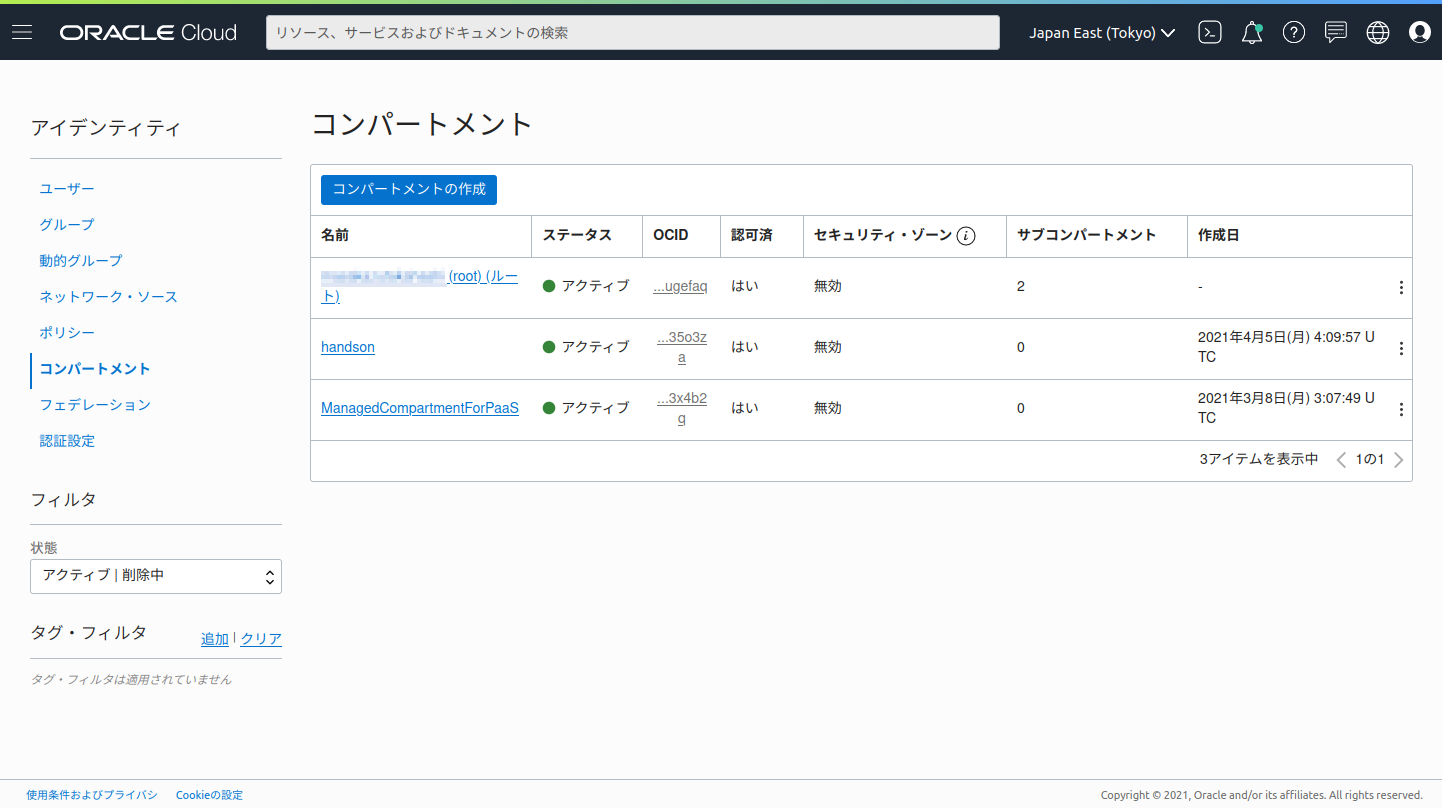Screen dimensions: 1442x808
Task: Open the hamburger navigation menu
Action: click(x=22, y=32)
